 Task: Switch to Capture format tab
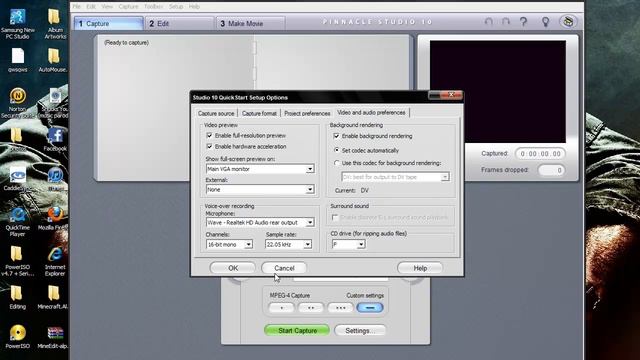coord(259,113)
